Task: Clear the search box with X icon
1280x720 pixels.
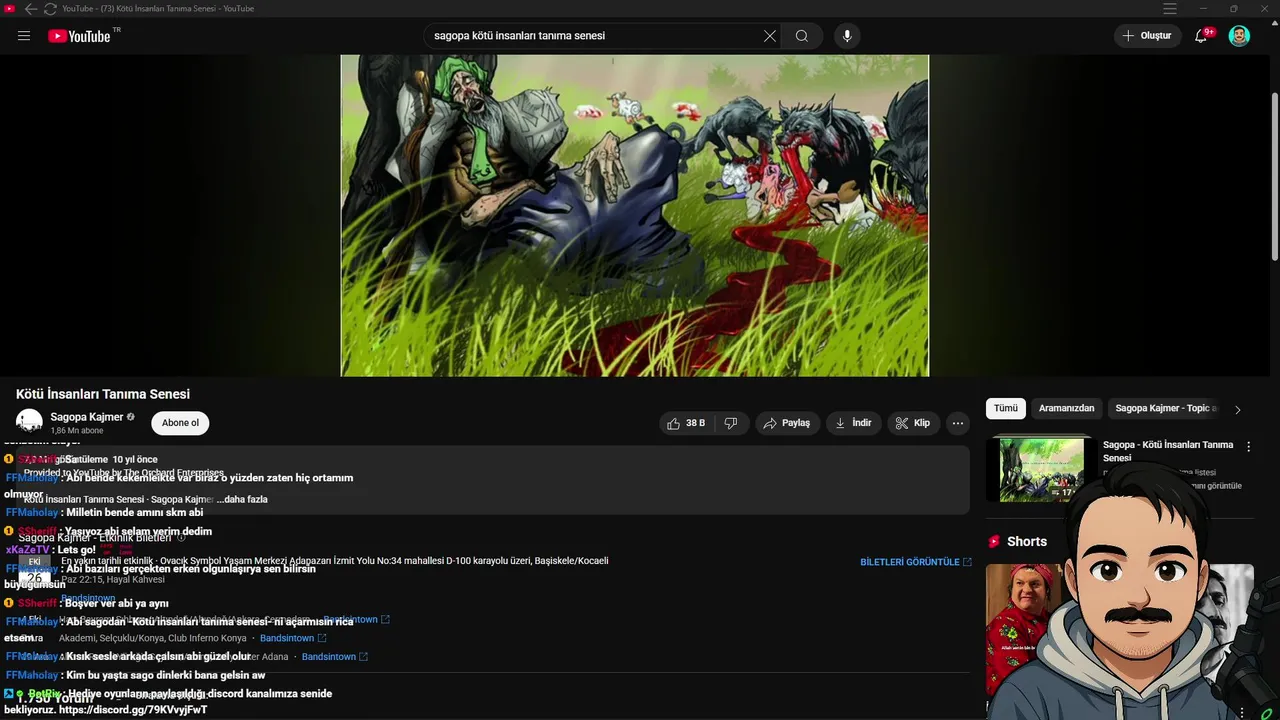Action: (x=770, y=36)
